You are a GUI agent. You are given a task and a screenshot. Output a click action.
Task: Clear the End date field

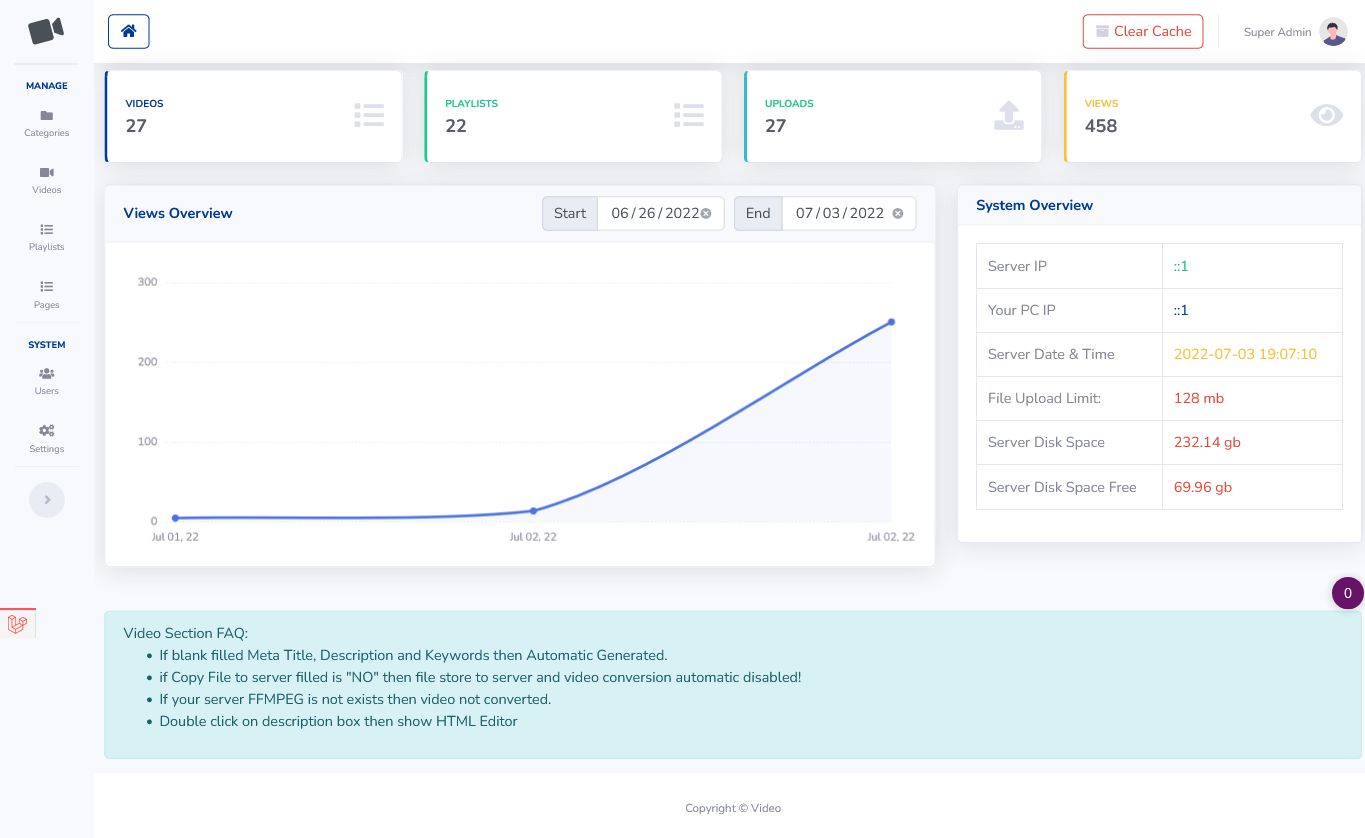click(x=898, y=213)
